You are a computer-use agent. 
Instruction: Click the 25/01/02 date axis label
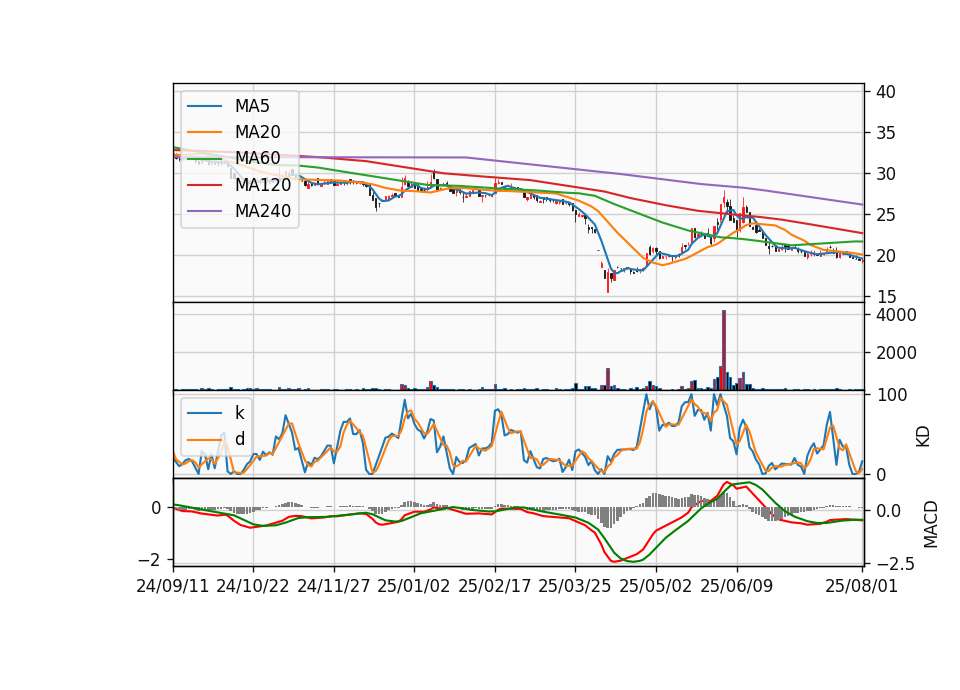pos(414,586)
